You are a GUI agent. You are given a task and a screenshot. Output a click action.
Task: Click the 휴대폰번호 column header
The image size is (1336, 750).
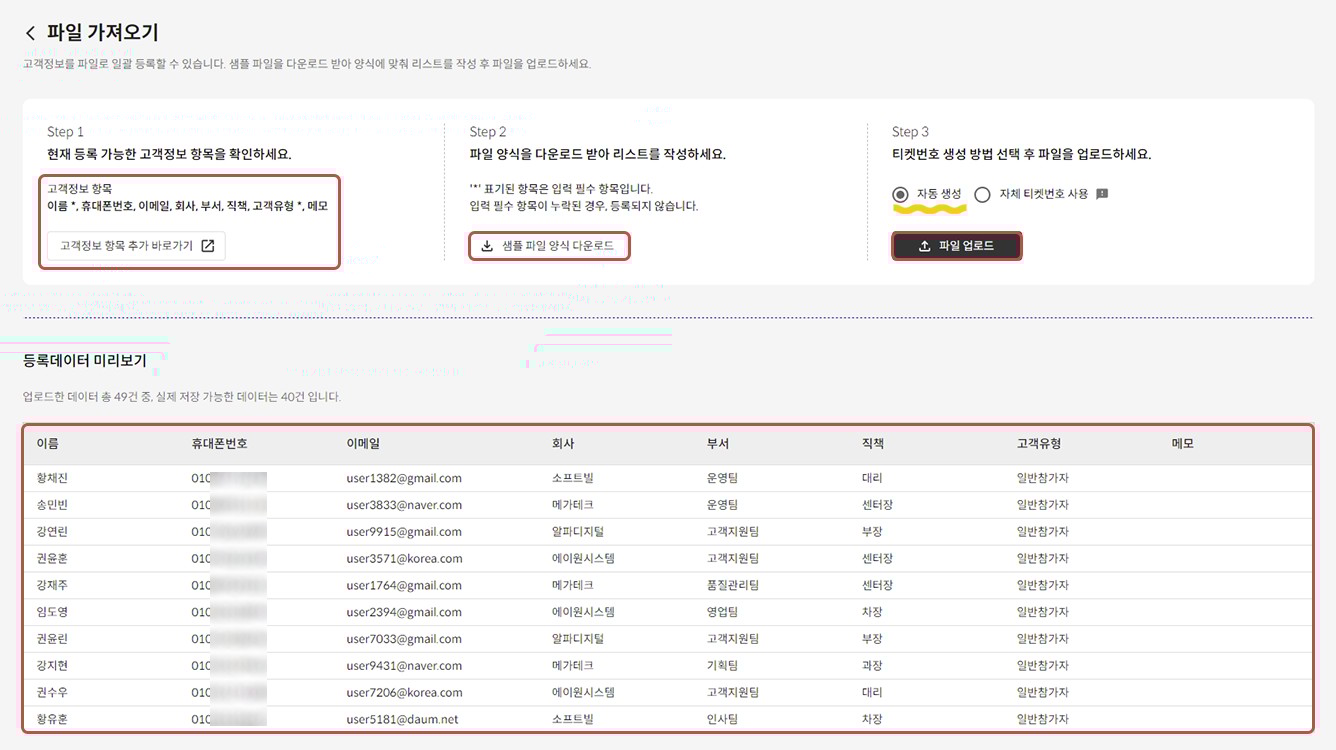point(219,444)
